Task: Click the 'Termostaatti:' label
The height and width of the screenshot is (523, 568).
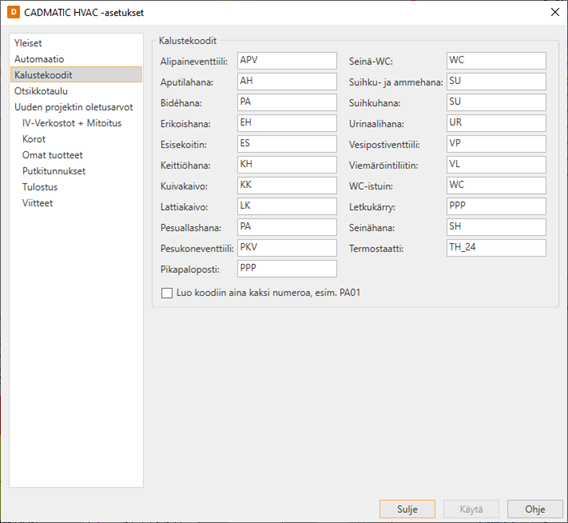Action: click(x=376, y=249)
